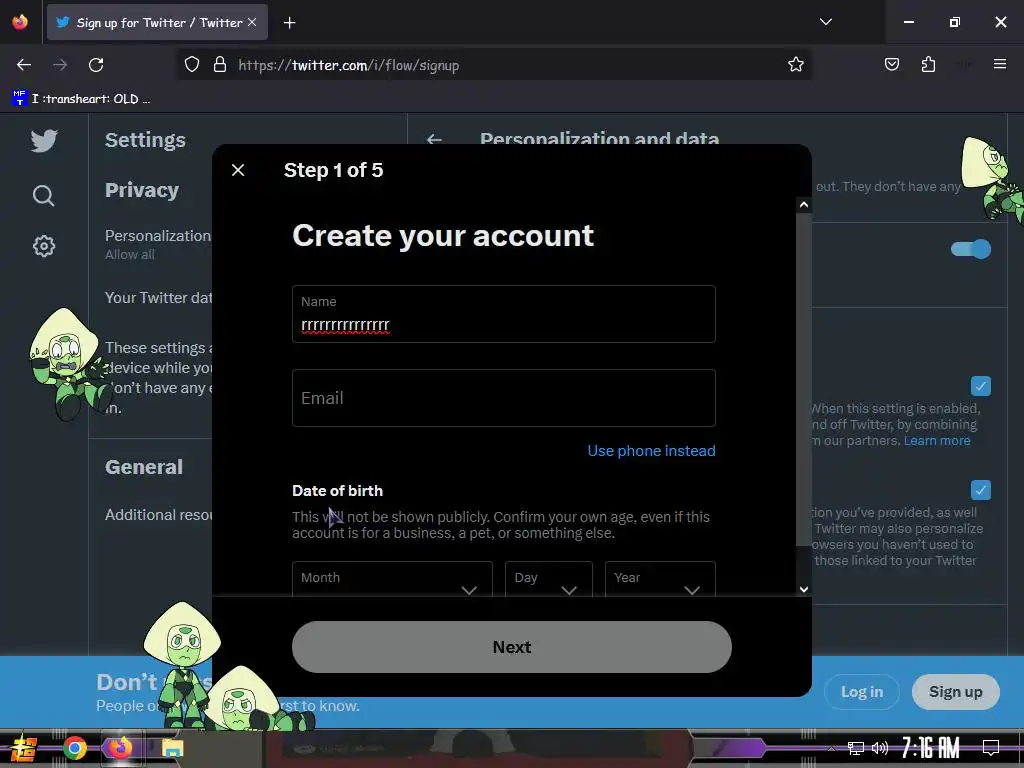This screenshot has height=768, width=1024.
Task: Open the Firefox hamburger menu
Action: 999,64
